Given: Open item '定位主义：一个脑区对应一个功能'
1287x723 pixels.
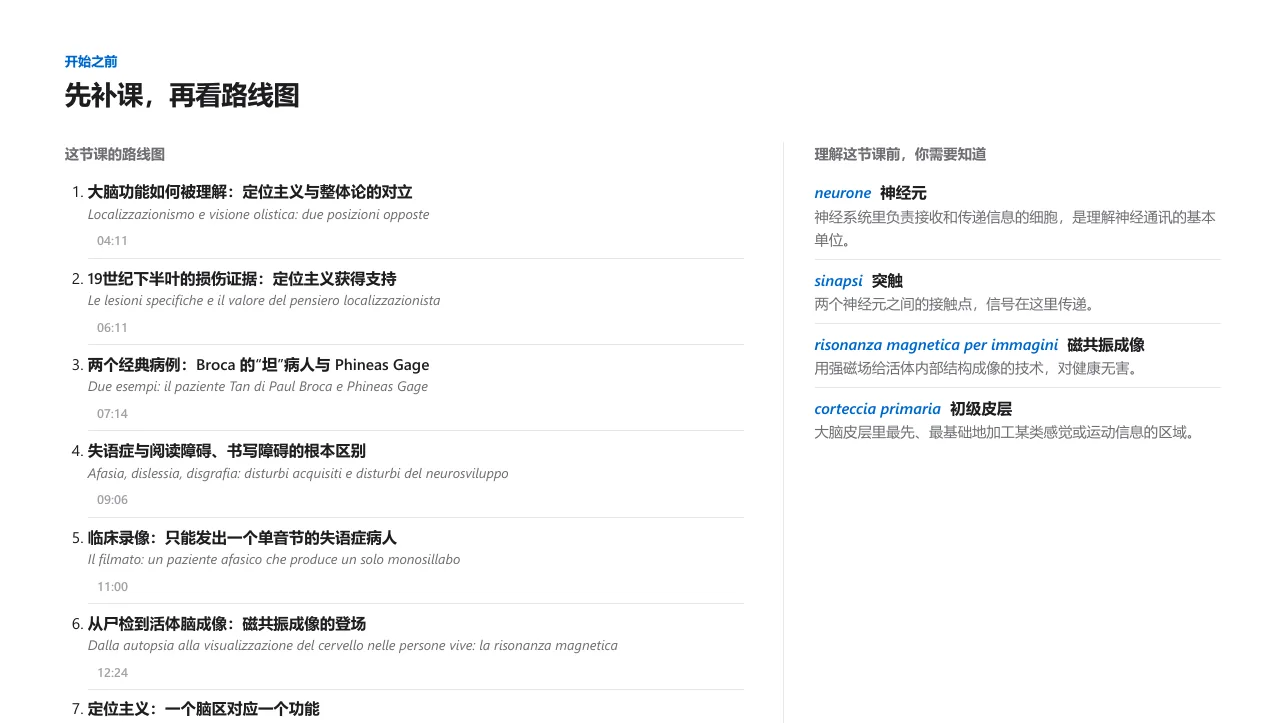Looking at the screenshot, I should 204,709.
